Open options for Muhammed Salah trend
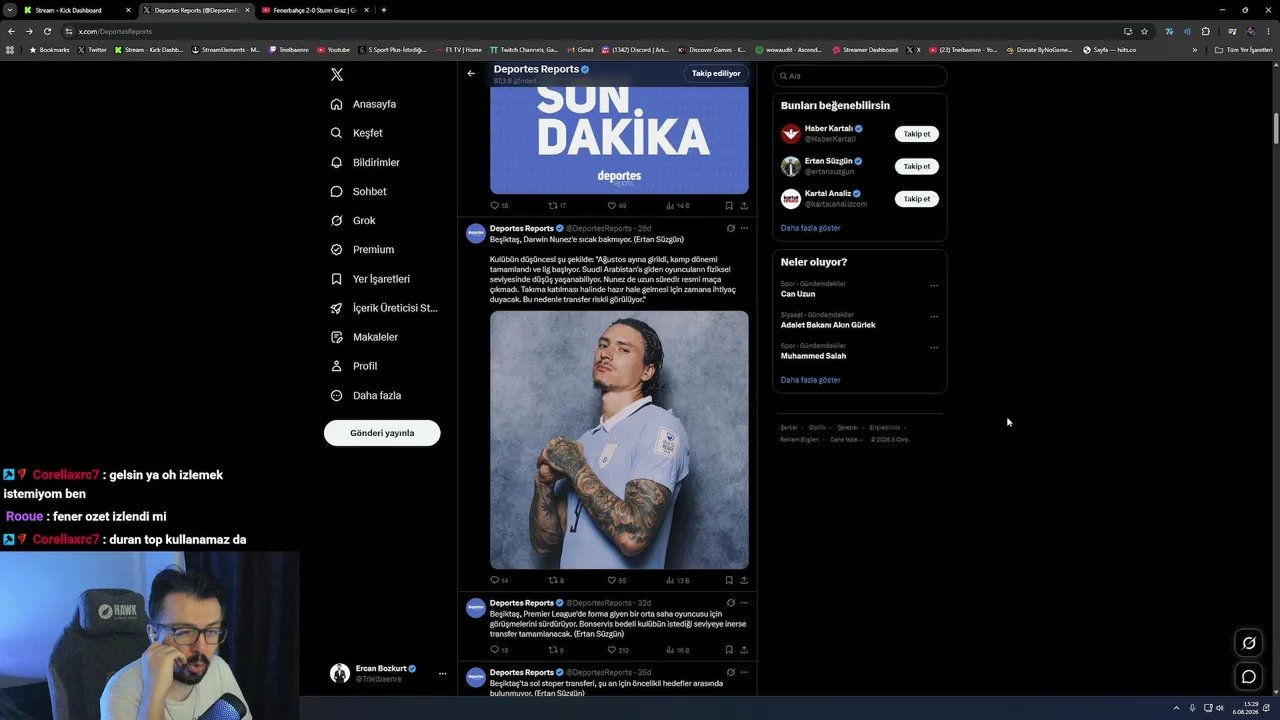This screenshot has height=720, width=1280. (934, 348)
